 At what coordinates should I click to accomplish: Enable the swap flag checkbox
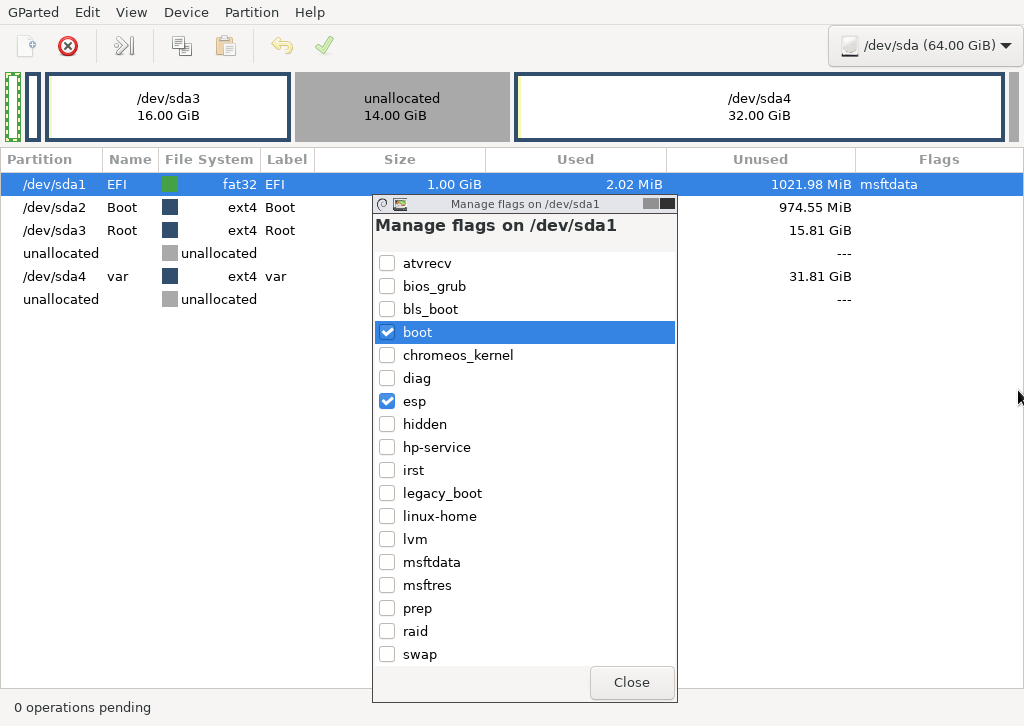pos(387,654)
